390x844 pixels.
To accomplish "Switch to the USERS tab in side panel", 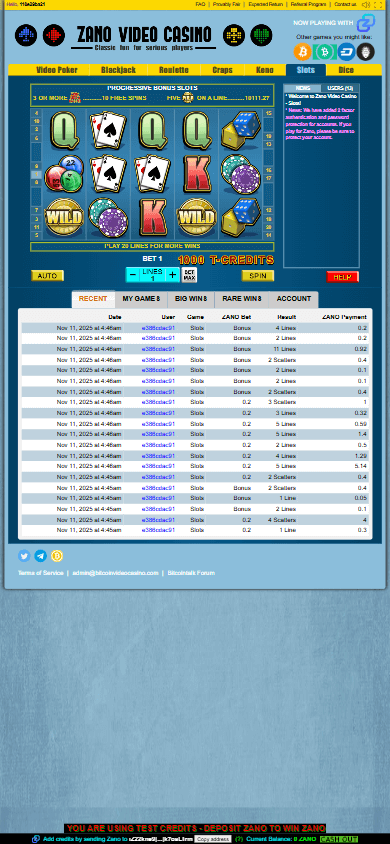I will [340, 88].
